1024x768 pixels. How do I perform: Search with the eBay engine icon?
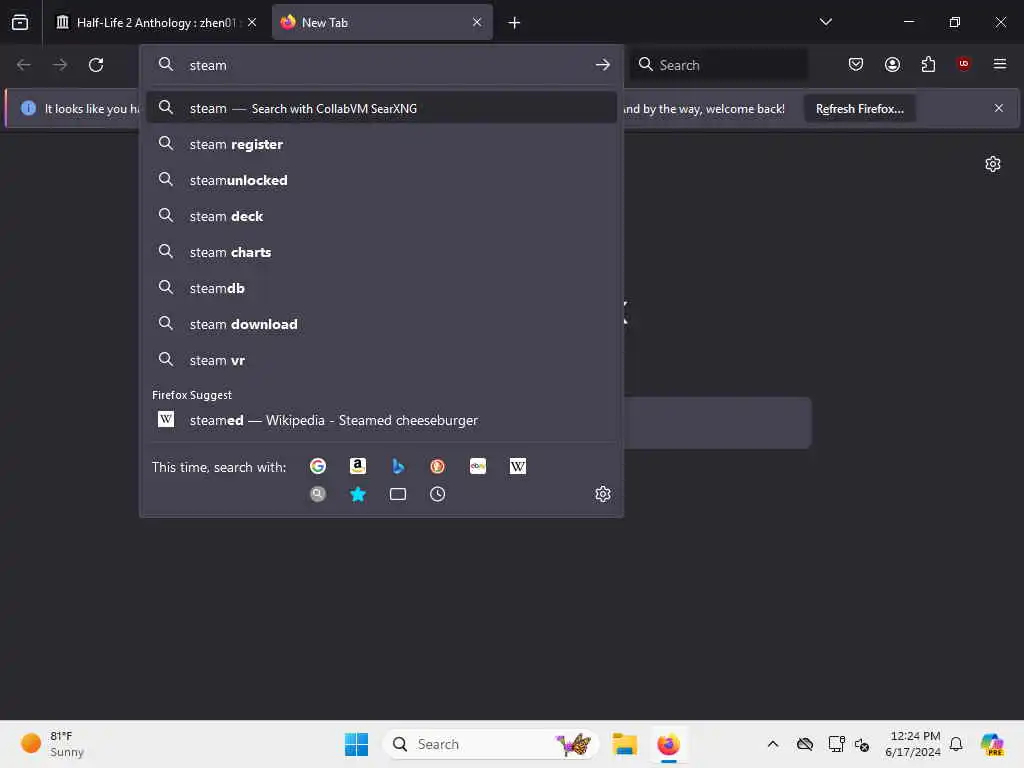[477, 466]
